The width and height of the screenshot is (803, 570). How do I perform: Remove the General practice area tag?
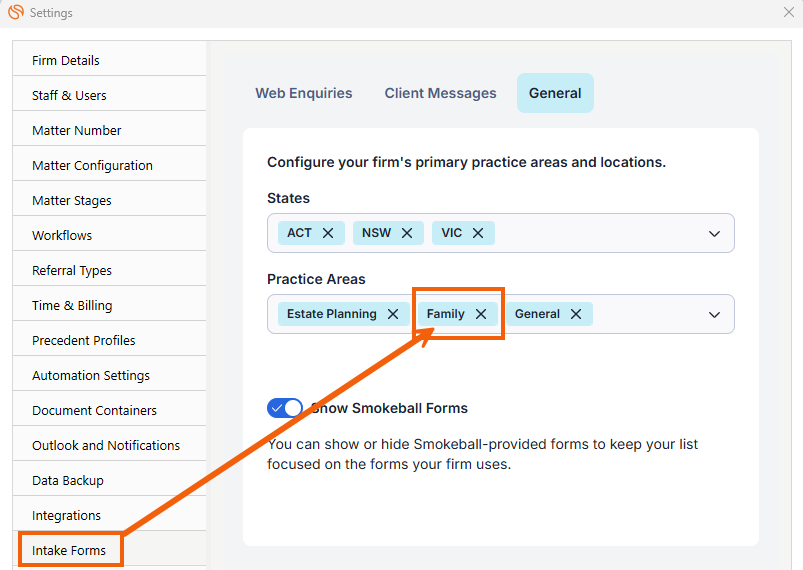tap(576, 314)
